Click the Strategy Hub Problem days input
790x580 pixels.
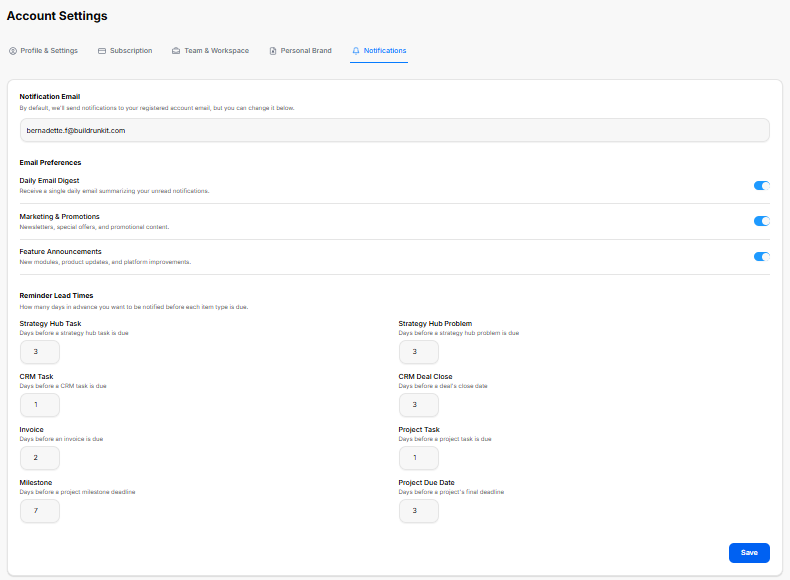pyautogui.click(x=419, y=352)
